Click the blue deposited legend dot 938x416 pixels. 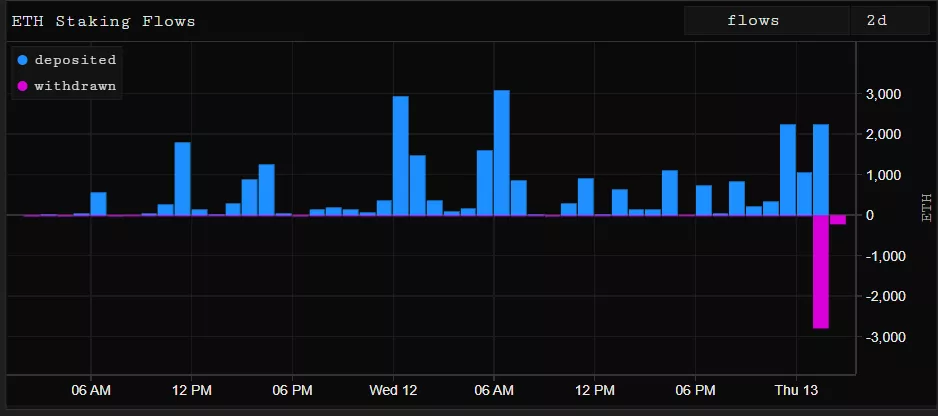(x=23, y=60)
